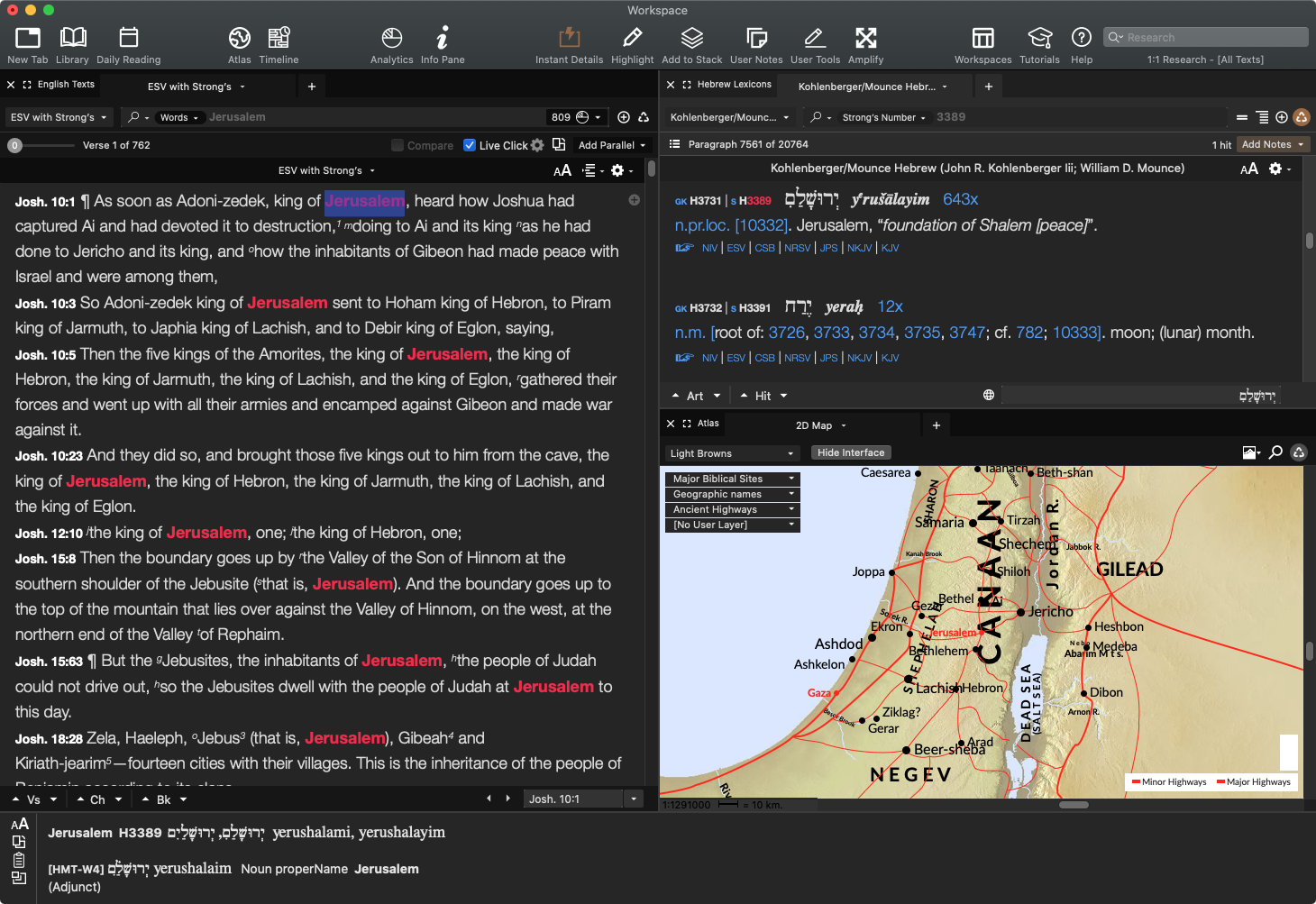Select the Highlight pen tool
The image size is (1316, 904).
[x=632, y=45]
